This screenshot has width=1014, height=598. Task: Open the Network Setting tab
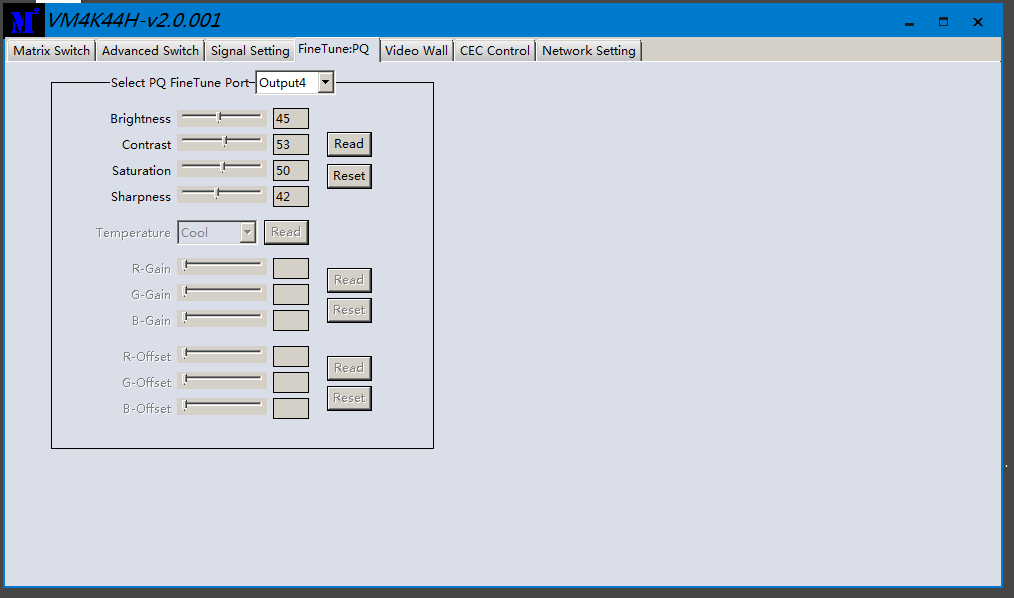[588, 51]
